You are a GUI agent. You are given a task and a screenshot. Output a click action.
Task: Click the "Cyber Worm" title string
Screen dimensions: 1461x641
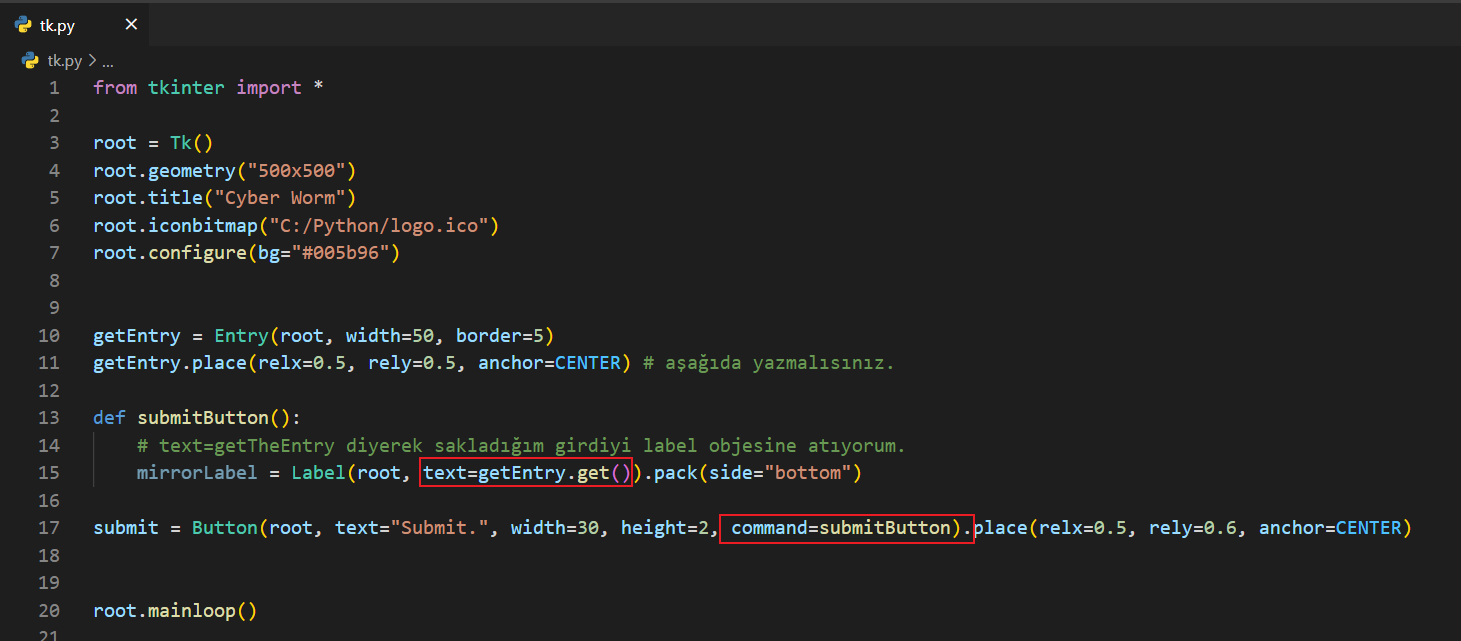pyautogui.click(x=284, y=198)
